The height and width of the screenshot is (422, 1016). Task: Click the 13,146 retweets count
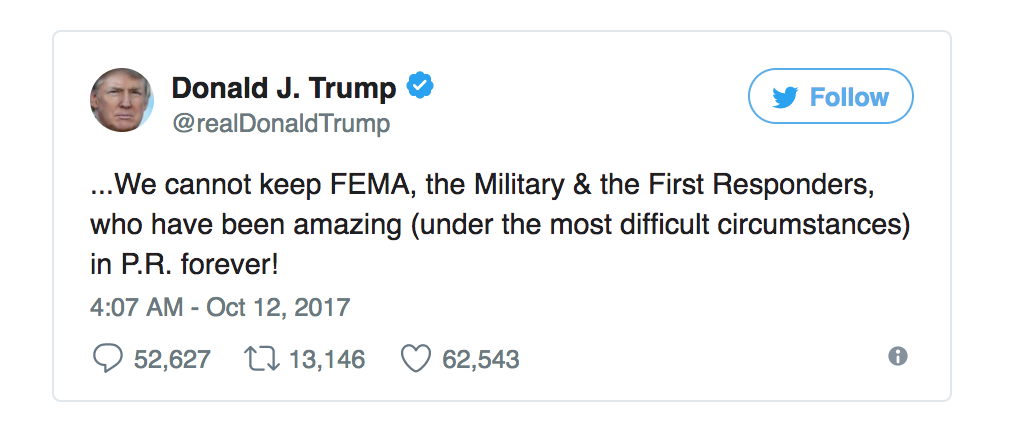point(327,359)
